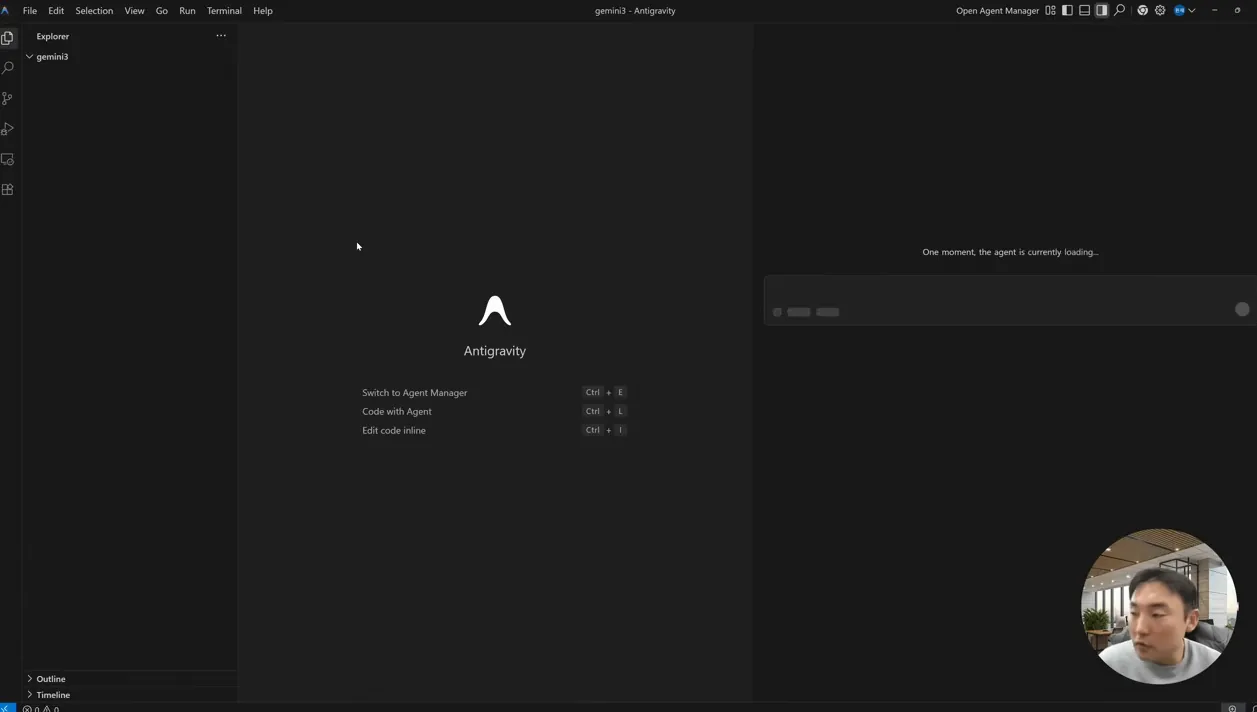The width and height of the screenshot is (1257, 712).
Task: Click the remote window indicator in status bar
Action: 8,708
